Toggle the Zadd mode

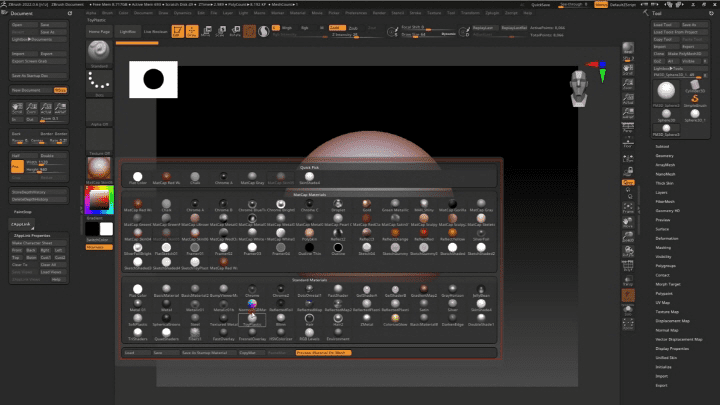337,28
